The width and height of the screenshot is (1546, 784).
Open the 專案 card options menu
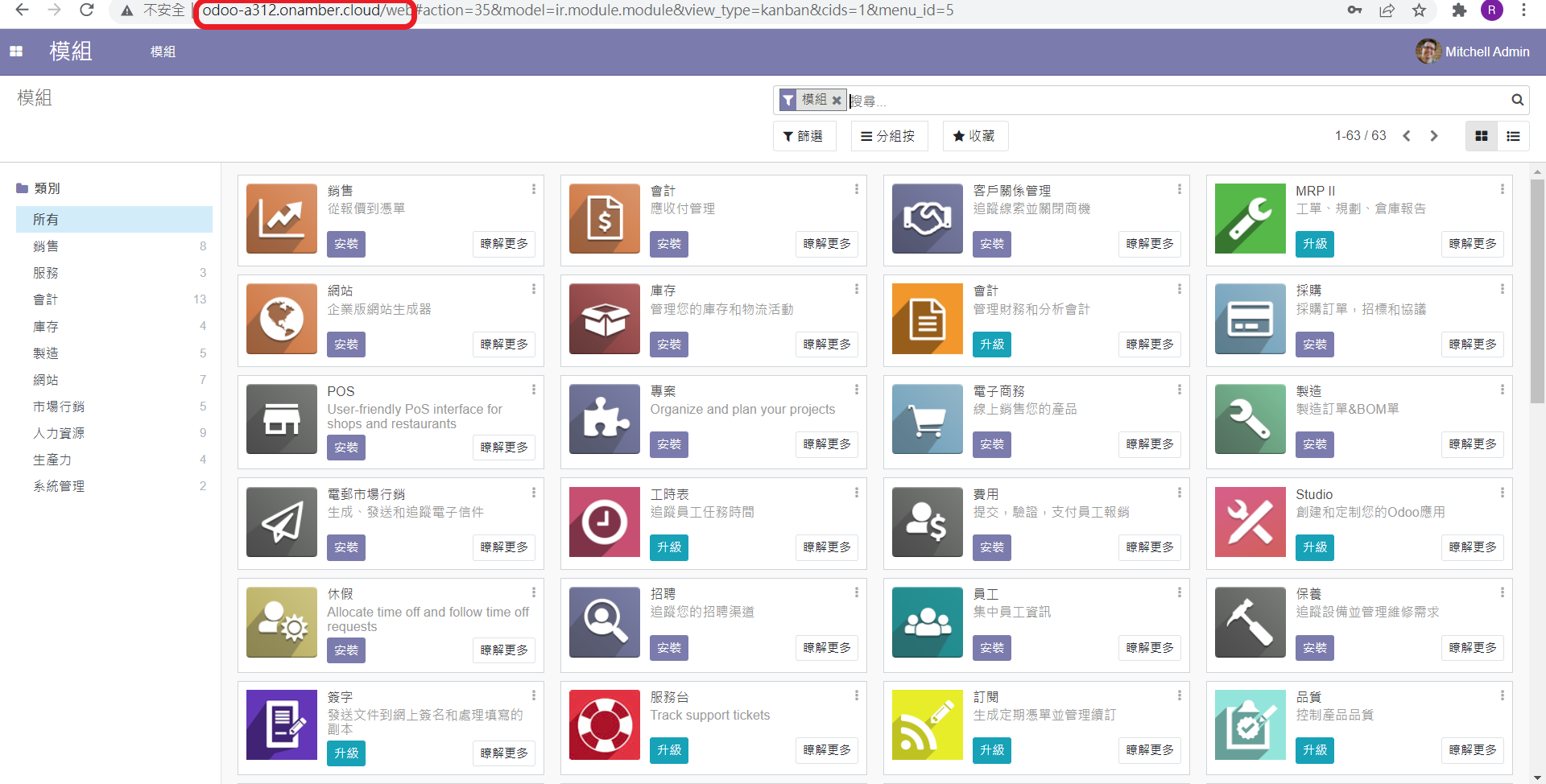pos(856,390)
